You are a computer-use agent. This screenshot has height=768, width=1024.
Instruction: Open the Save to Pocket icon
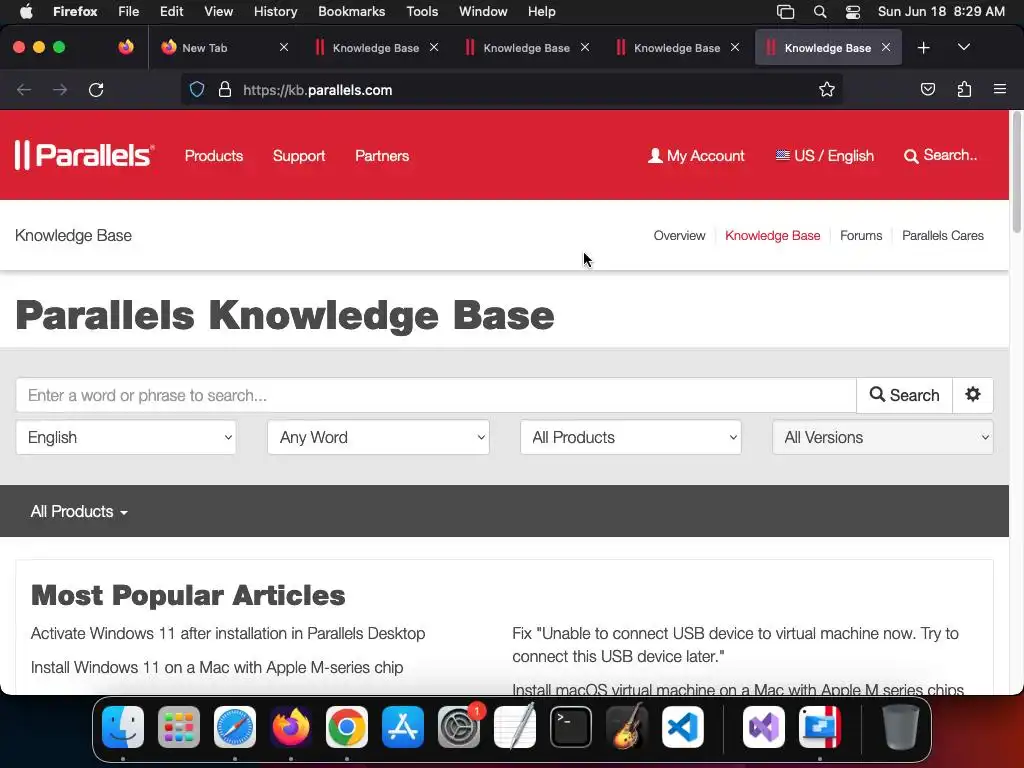tap(927, 89)
